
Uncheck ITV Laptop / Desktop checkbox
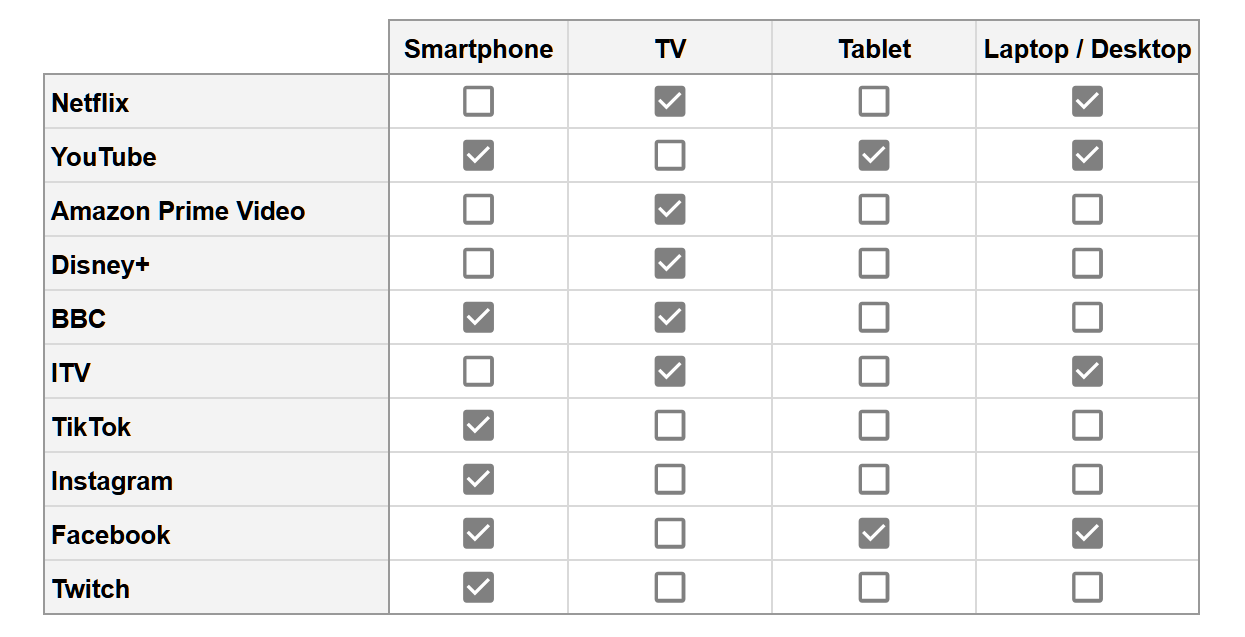1087,372
